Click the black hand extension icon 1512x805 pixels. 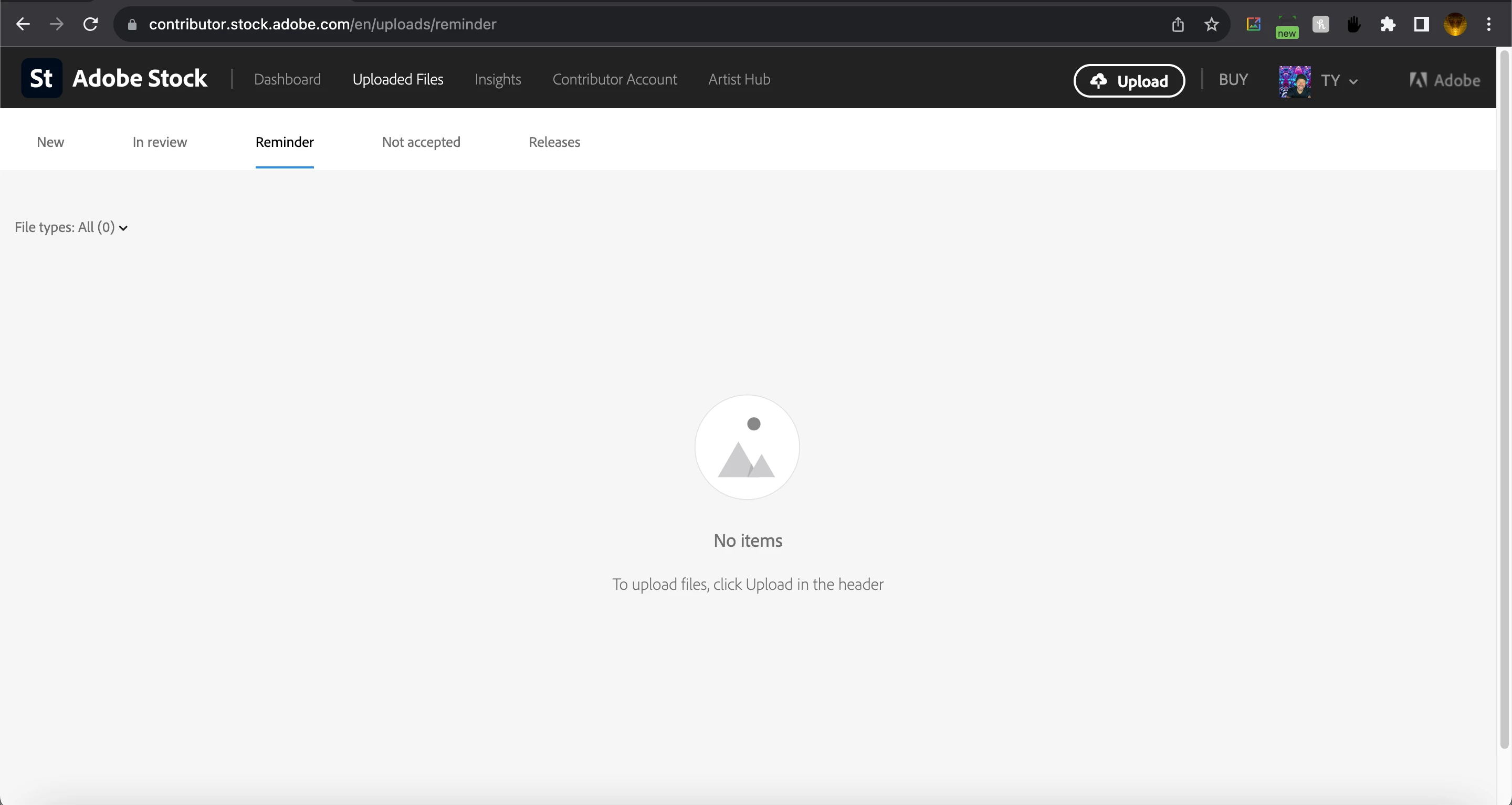point(1354,24)
